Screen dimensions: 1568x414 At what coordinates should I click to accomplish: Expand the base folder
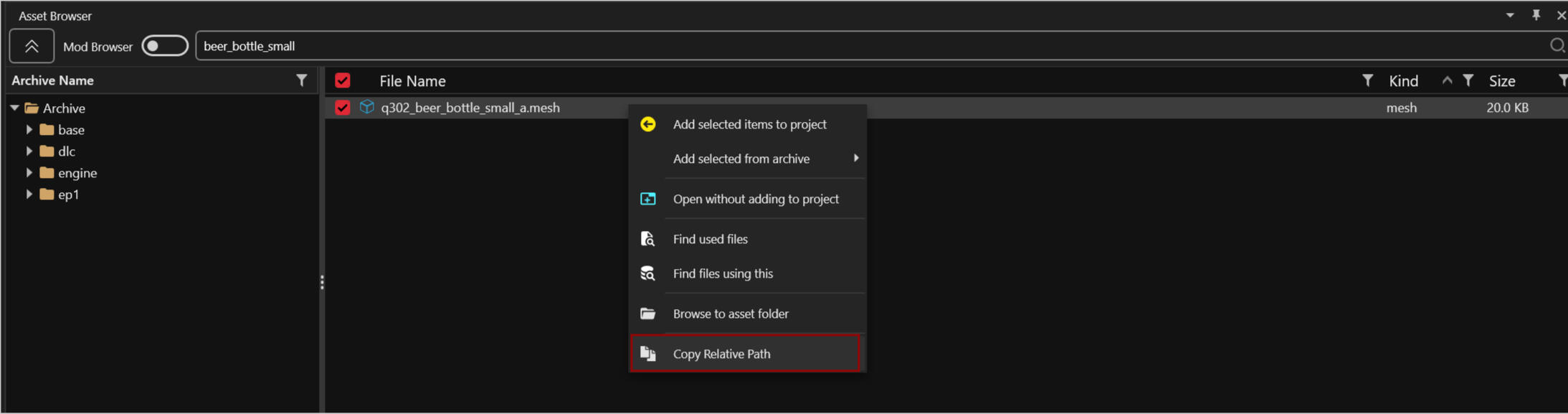tap(29, 130)
